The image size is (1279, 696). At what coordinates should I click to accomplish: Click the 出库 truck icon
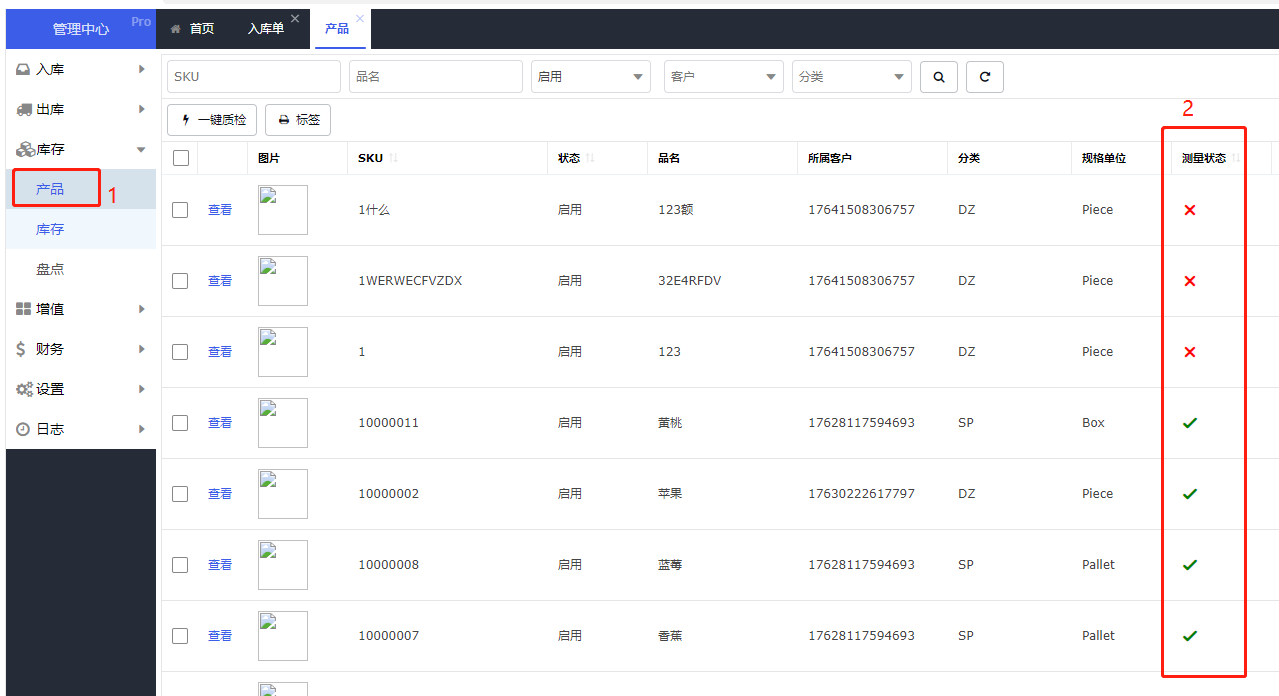pyautogui.click(x=24, y=110)
